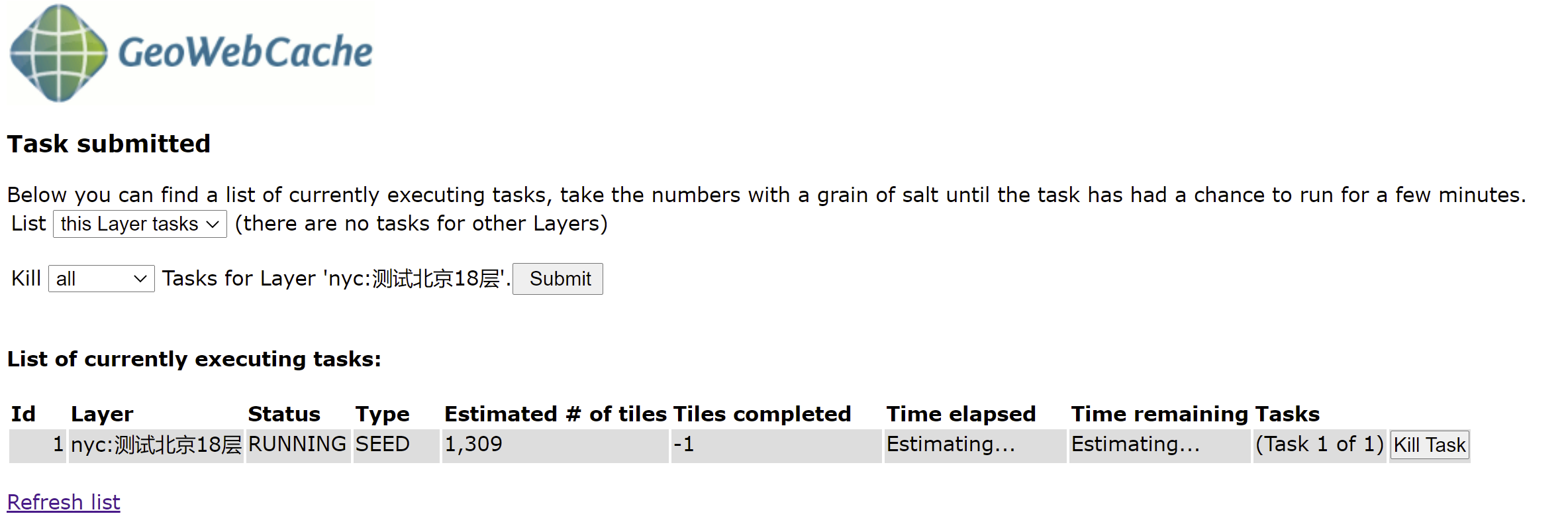The width and height of the screenshot is (1568, 530).
Task: Expand the Kill 'all' dropdown
Action: pyautogui.click(x=101, y=279)
